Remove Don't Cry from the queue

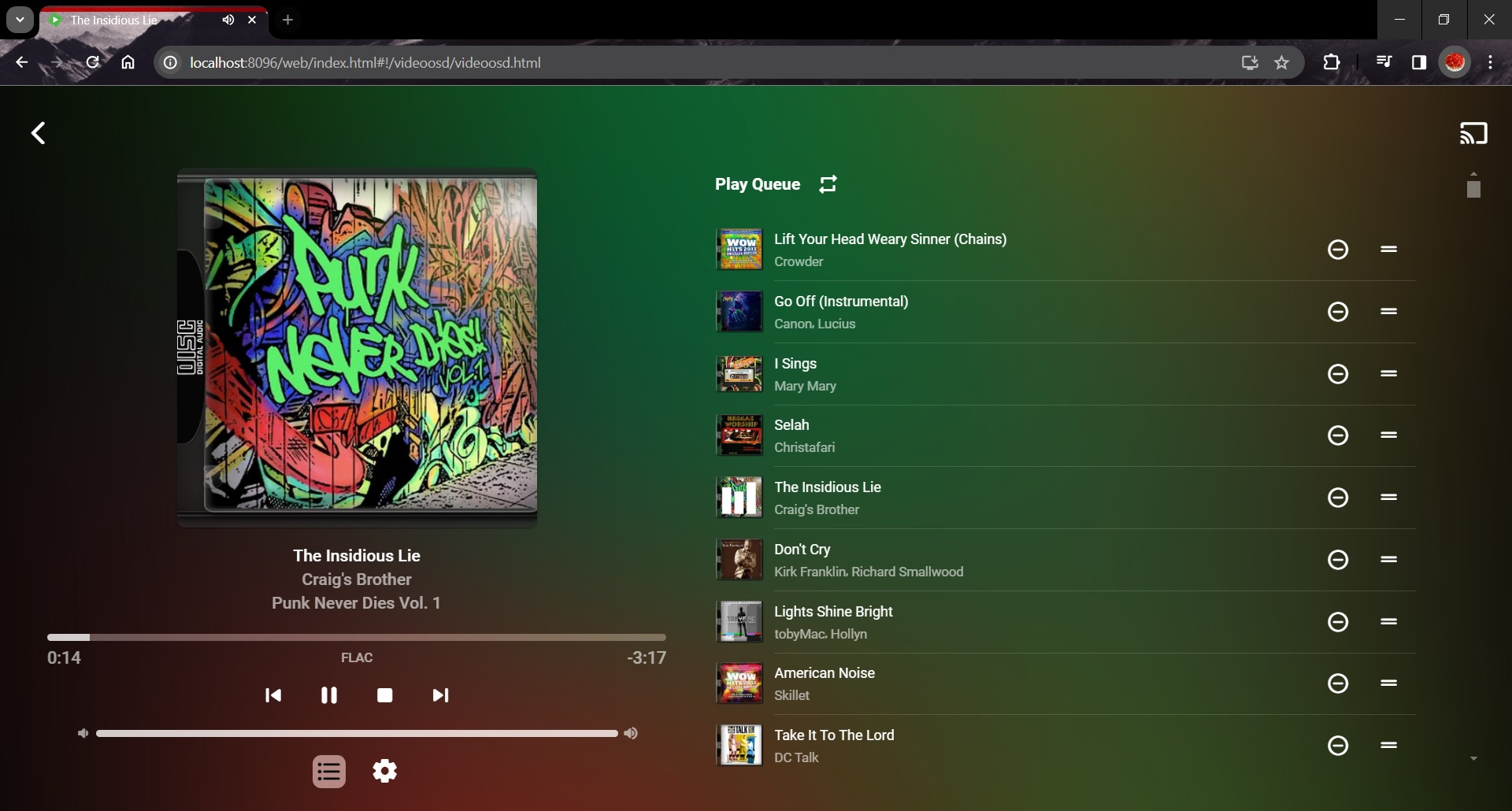(x=1338, y=560)
